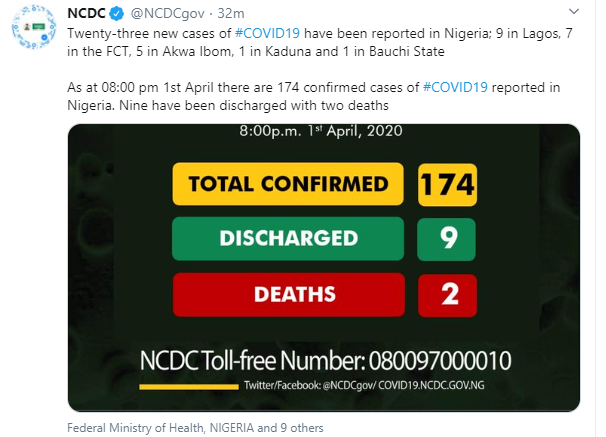This screenshot has height=437, width=606.
Task: Open the NCDC profile avatar
Action: [x=34, y=27]
